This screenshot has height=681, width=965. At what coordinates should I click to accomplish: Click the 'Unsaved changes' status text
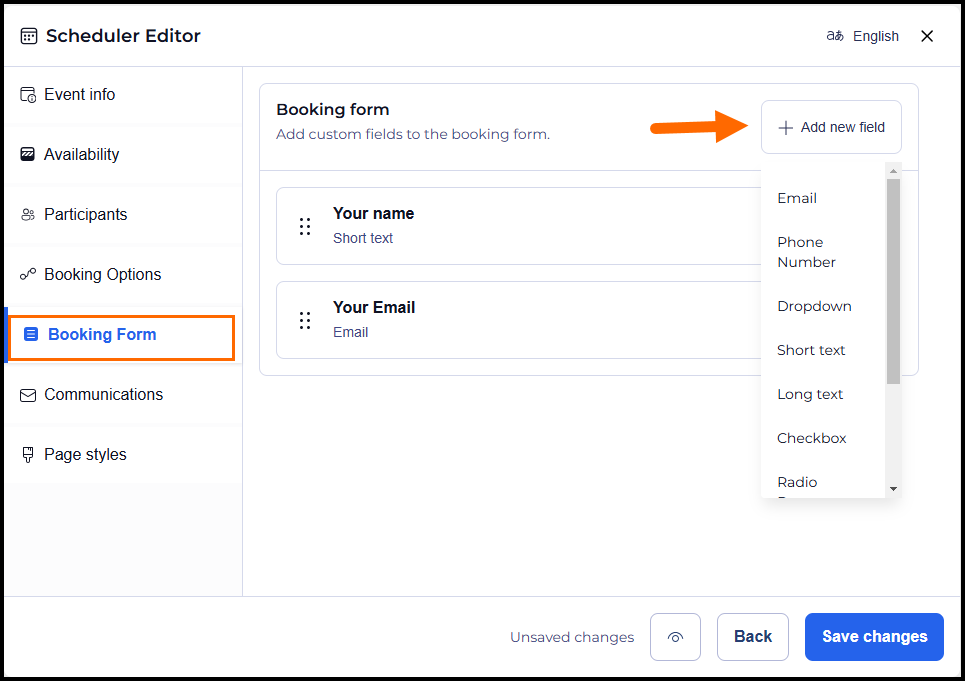[x=572, y=637]
